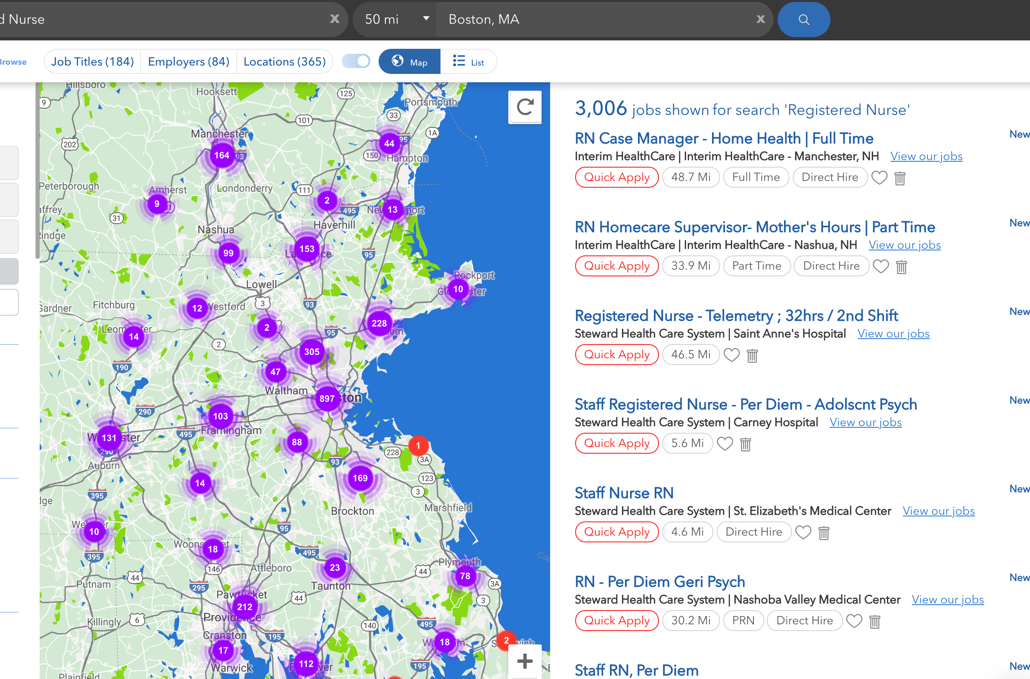
Task: View our jobs for Saint Anne's Hospital
Action: click(x=893, y=334)
